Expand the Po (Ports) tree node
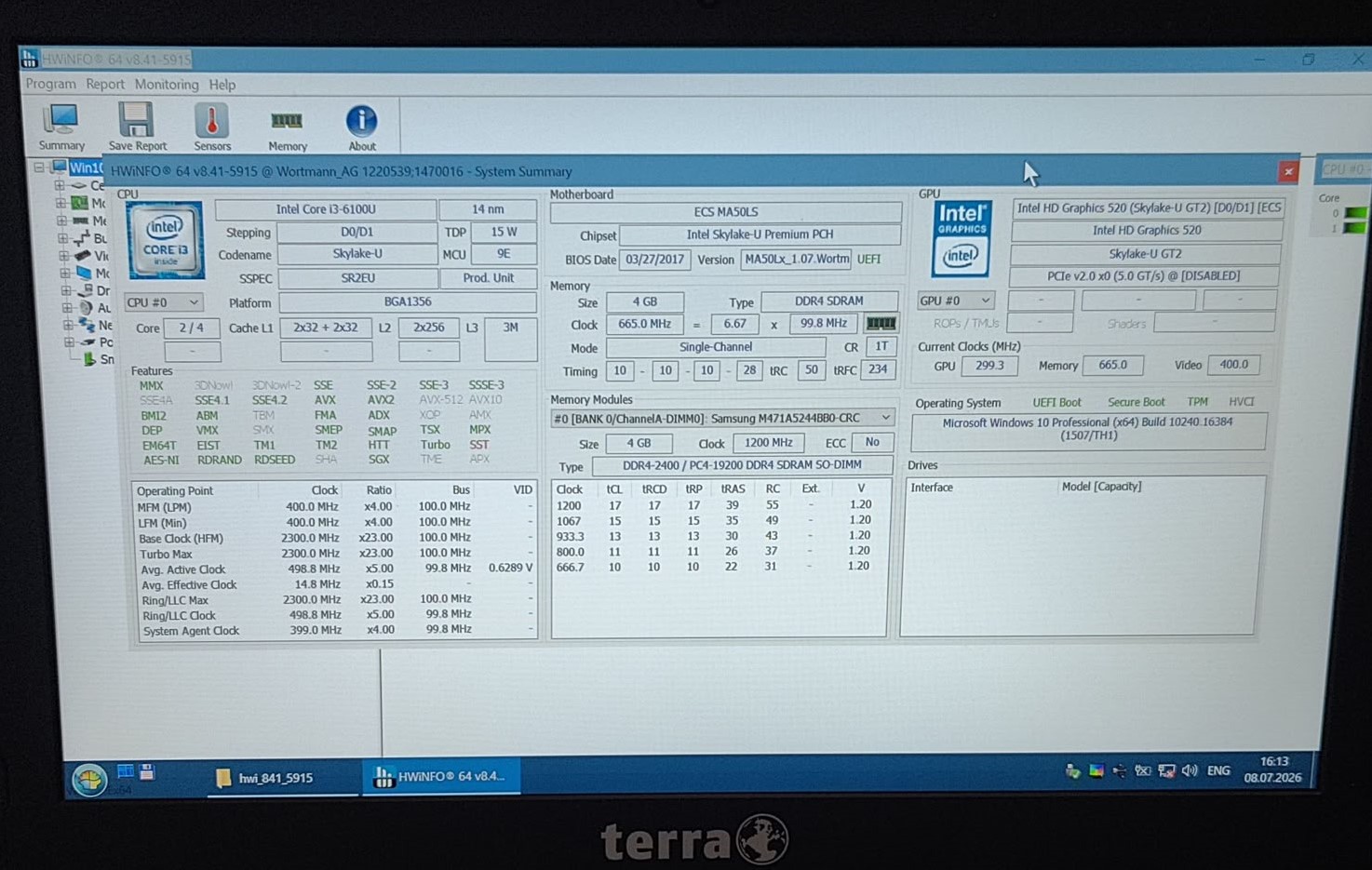The image size is (1372, 870). pyautogui.click(x=69, y=342)
